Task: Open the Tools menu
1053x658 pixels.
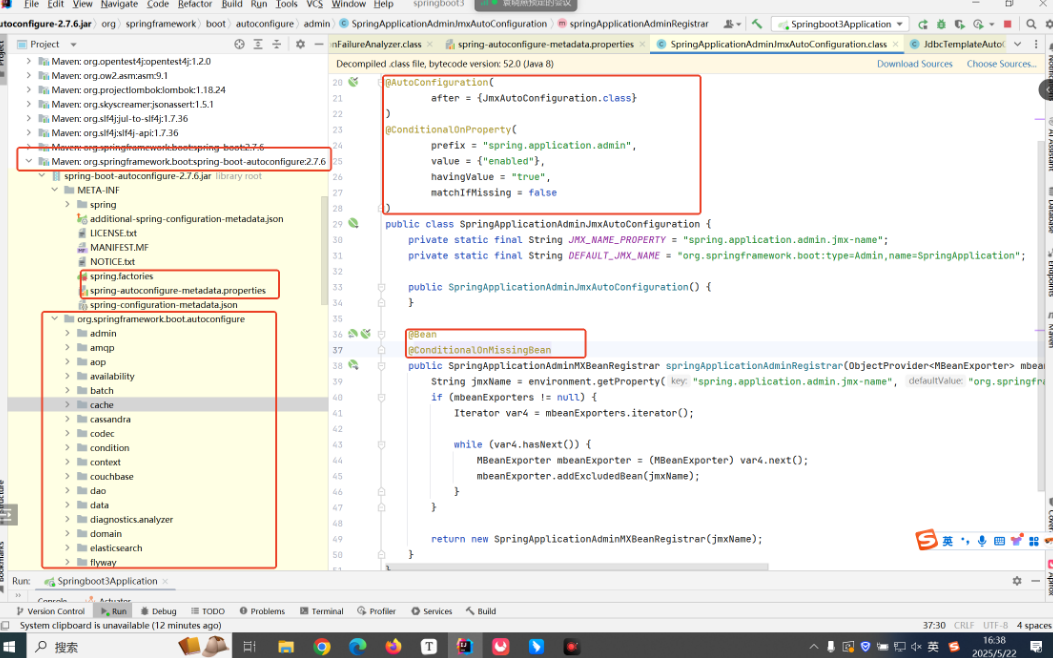Action: (x=286, y=4)
